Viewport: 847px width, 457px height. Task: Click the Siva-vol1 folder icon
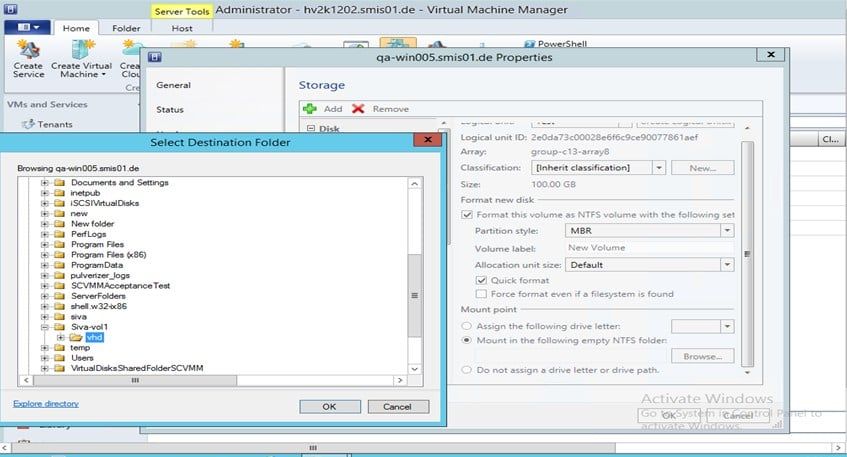(x=59, y=326)
